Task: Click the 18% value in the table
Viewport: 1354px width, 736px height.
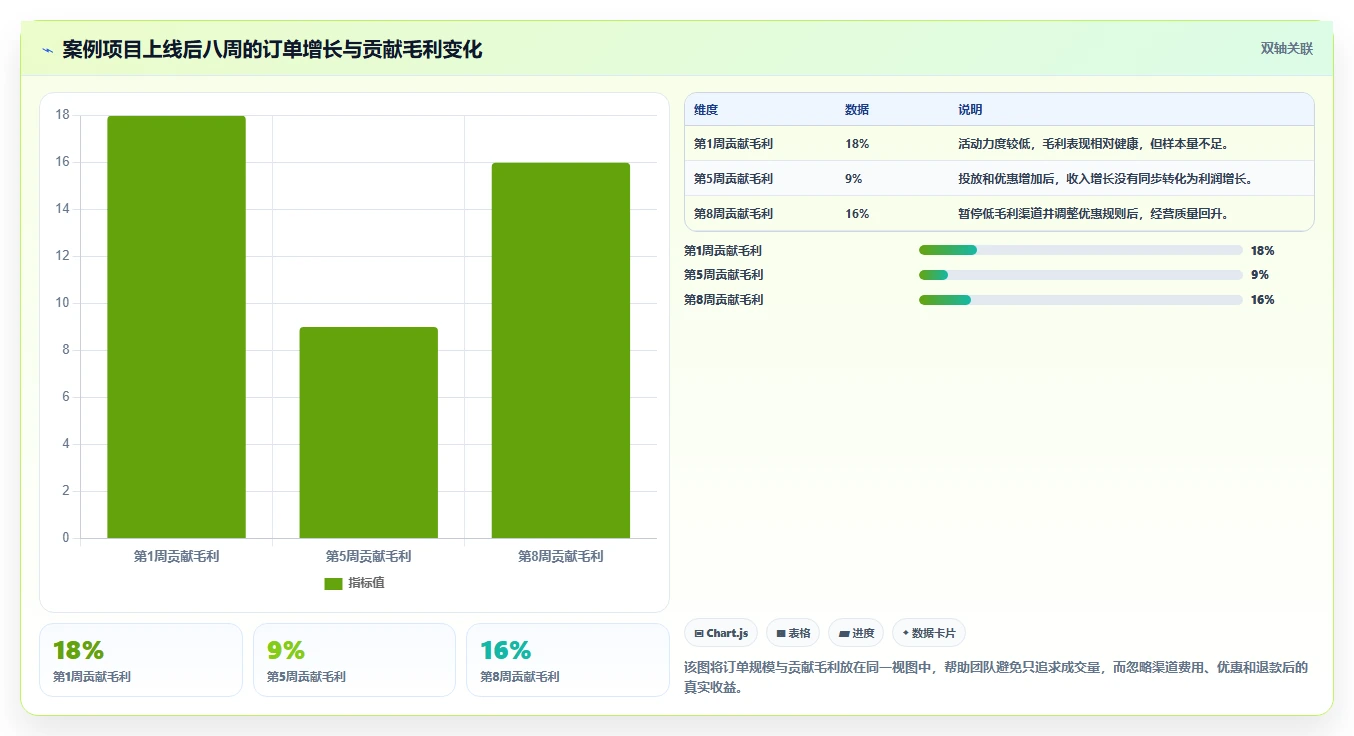Action: pyautogui.click(x=857, y=144)
